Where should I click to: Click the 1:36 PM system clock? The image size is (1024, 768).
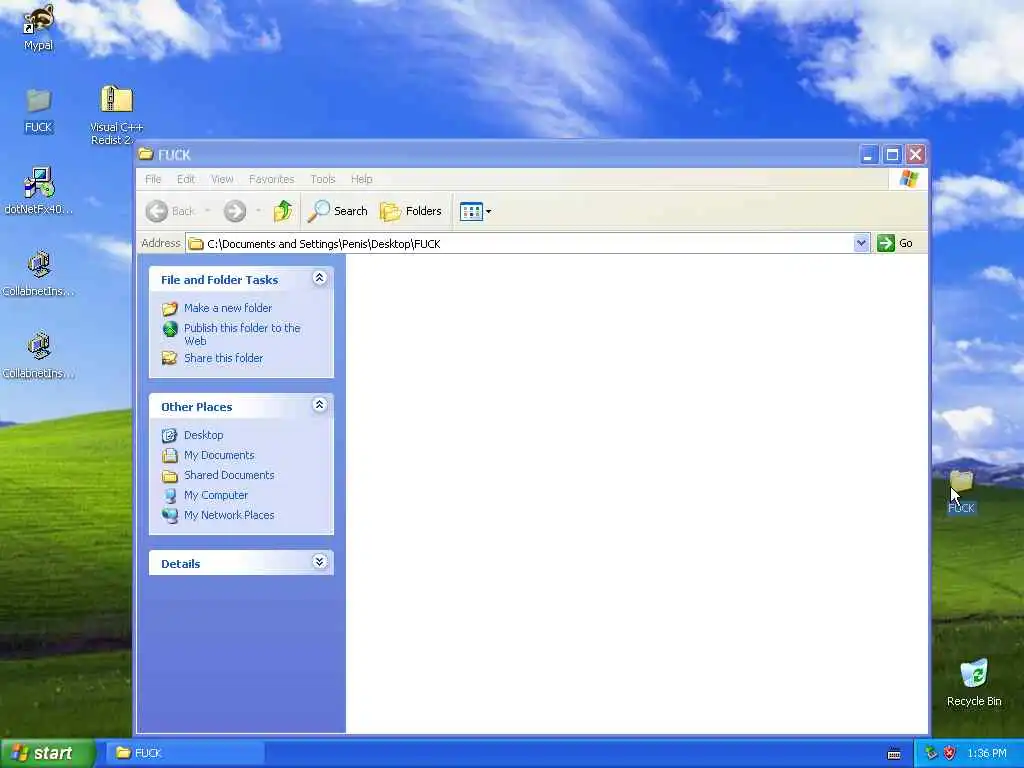click(x=987, y=753)
